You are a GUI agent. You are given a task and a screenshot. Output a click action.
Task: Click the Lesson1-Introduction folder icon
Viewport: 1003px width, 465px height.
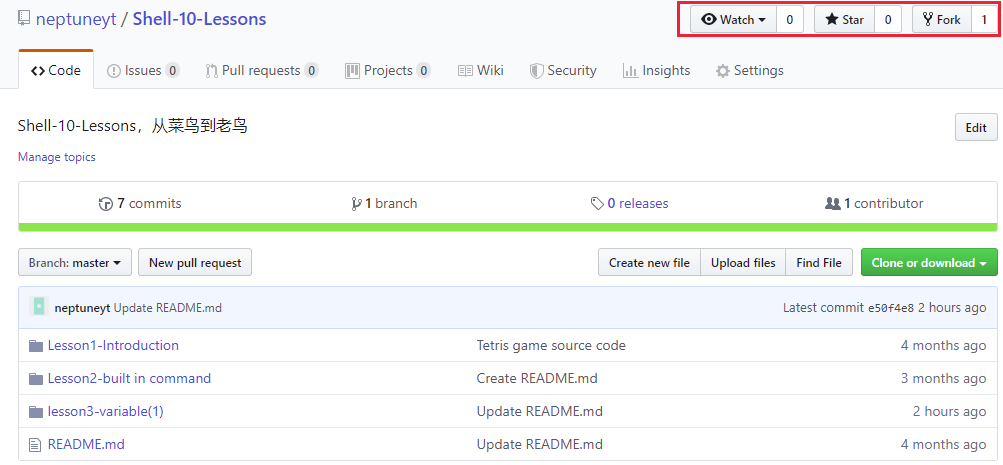pyautogui.click(x=36, y=346)
